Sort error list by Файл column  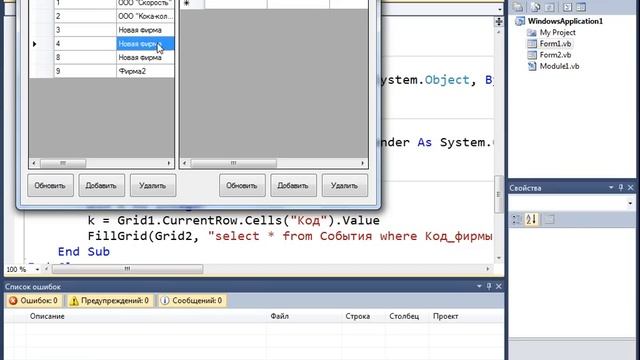click(x=280, y=316)
